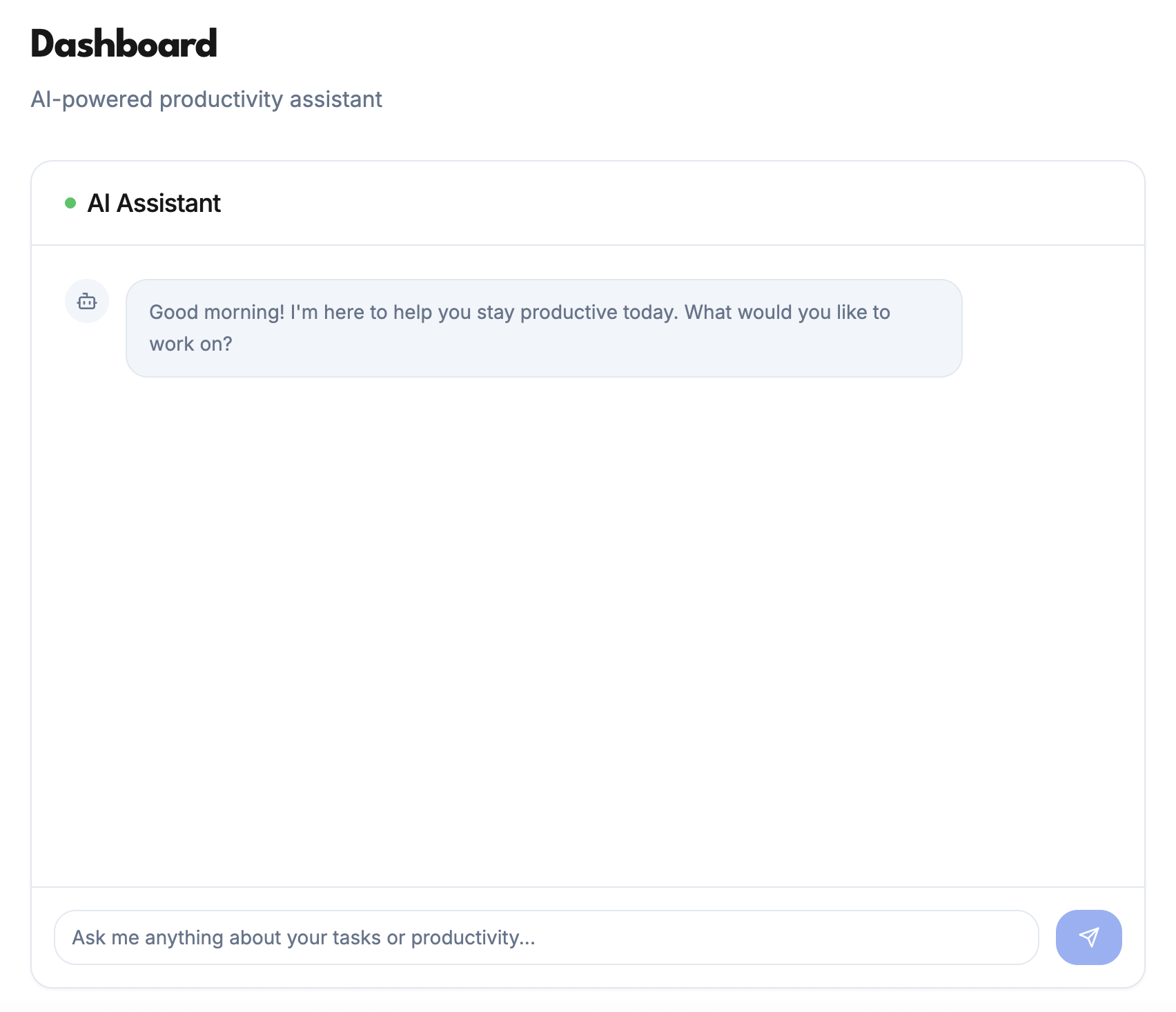This screenshot has width=1176, height=1012.
Task: Click the paper plane send icon
Action: (x=1088, y=937)
